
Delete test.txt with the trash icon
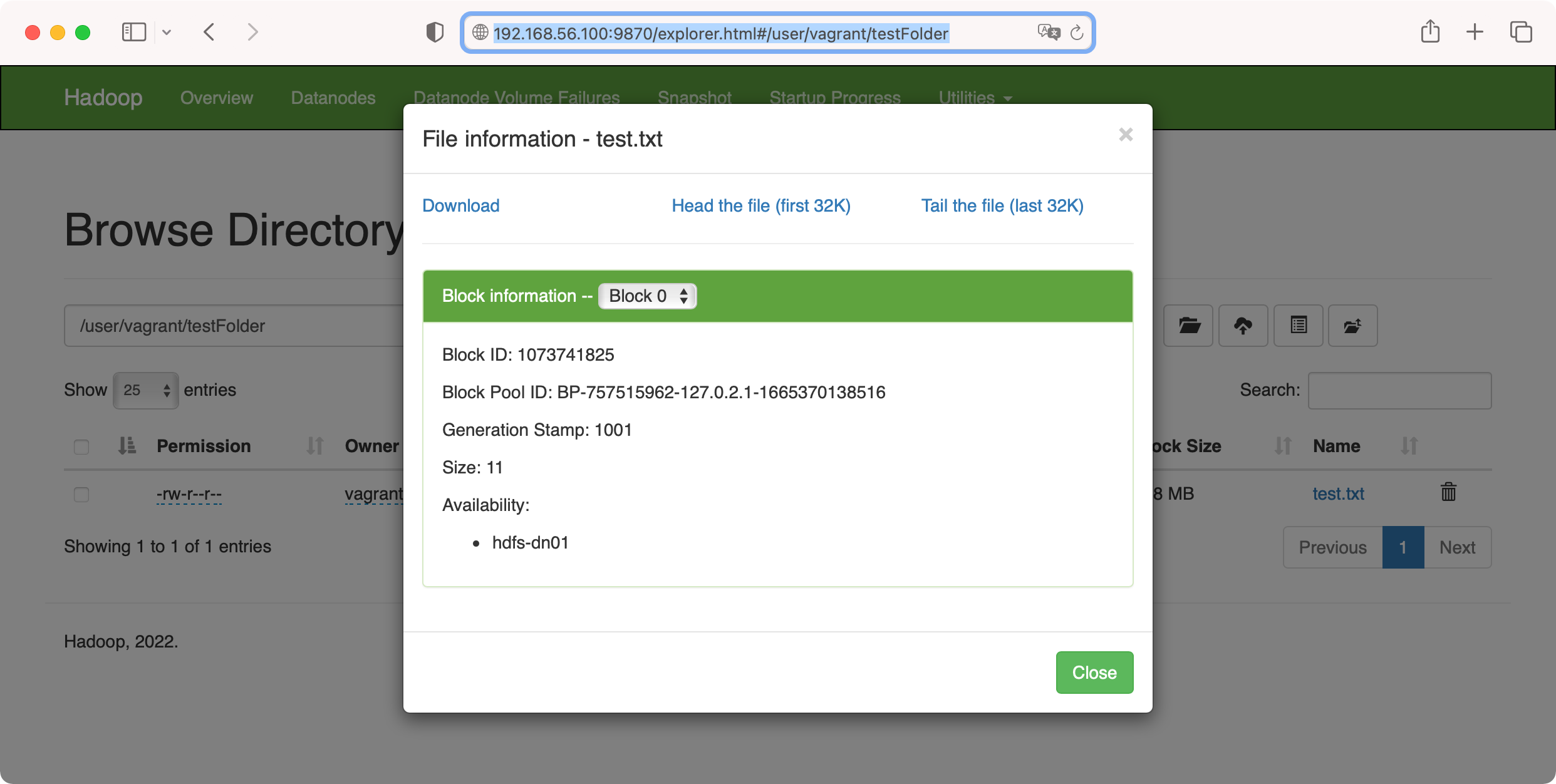pos(1448,492)
